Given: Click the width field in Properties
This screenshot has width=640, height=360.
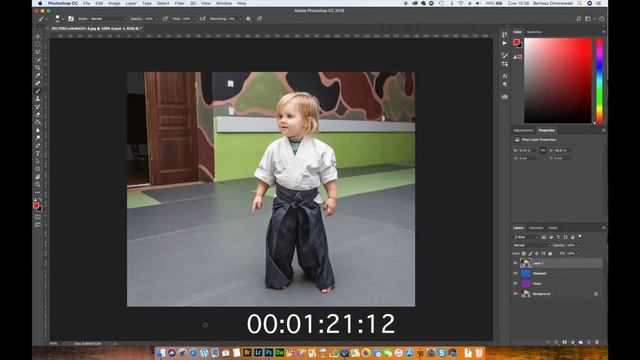Looking at the screenshot, I should pyautogui.click(x=527, y=150).
